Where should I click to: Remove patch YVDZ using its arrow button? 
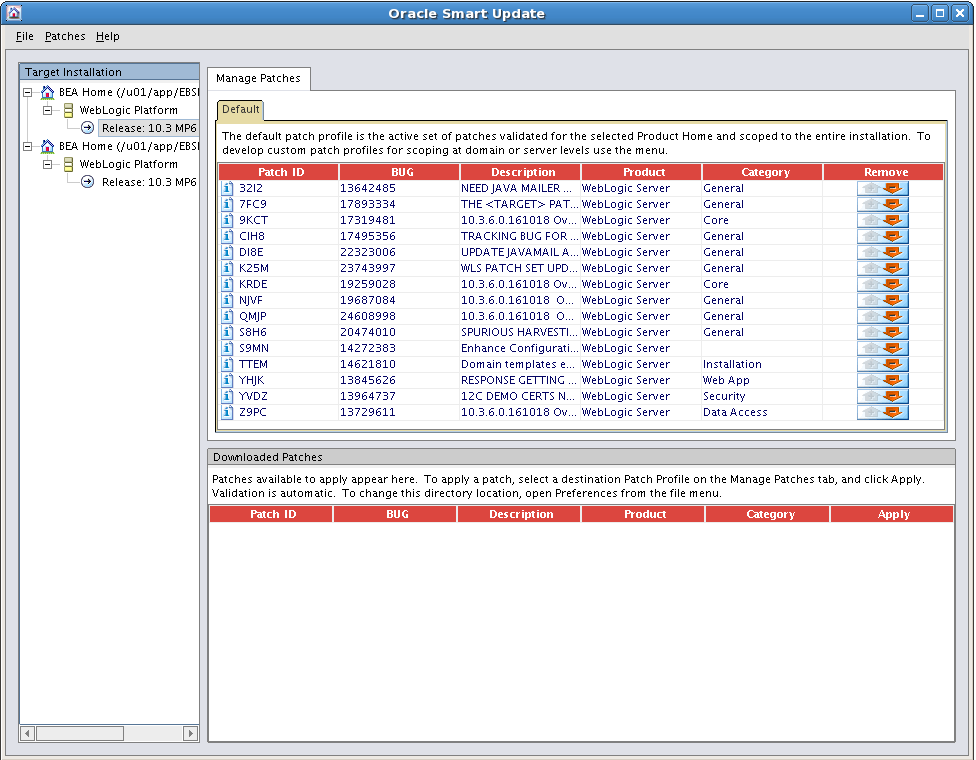coord(883,396)
